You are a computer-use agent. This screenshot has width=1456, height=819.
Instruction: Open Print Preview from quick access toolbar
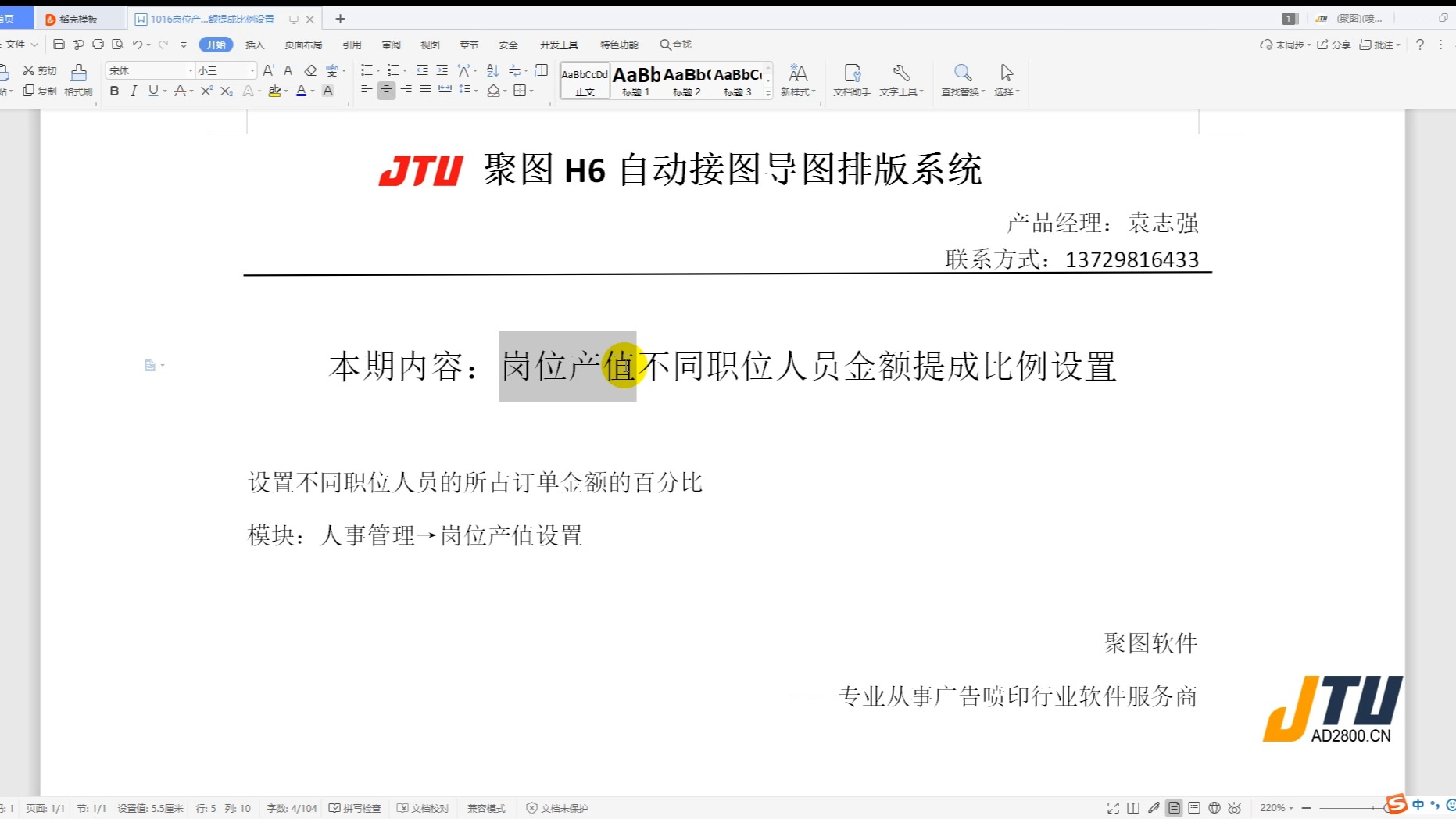point(118,45)
